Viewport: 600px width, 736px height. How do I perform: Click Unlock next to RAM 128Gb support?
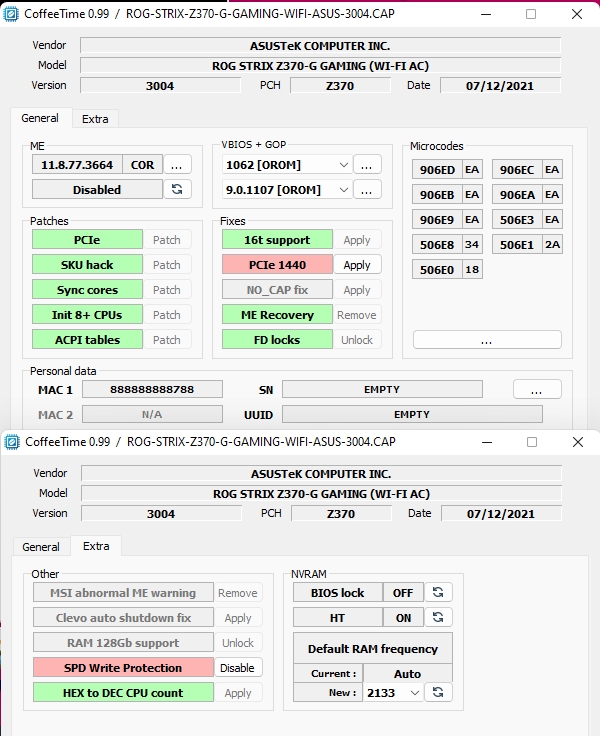coord(238,643)
